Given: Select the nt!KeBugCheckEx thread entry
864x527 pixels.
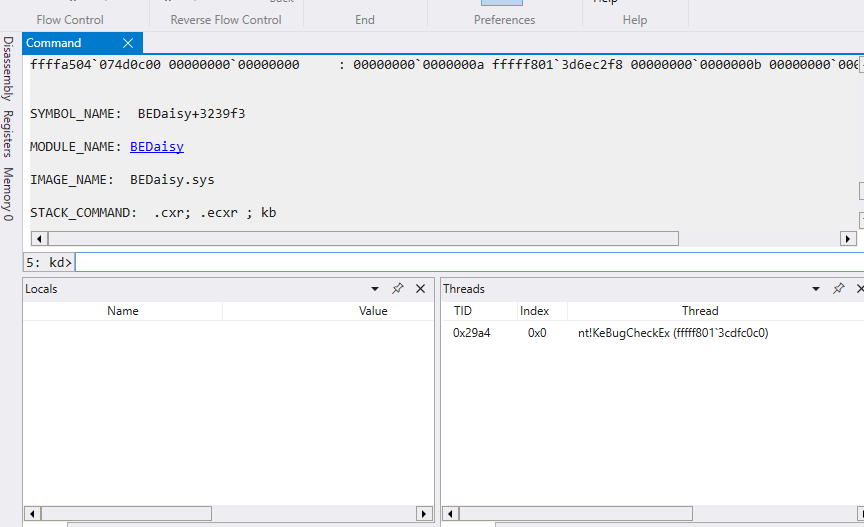Looking at the screenshot, I should tap(673, 333).
